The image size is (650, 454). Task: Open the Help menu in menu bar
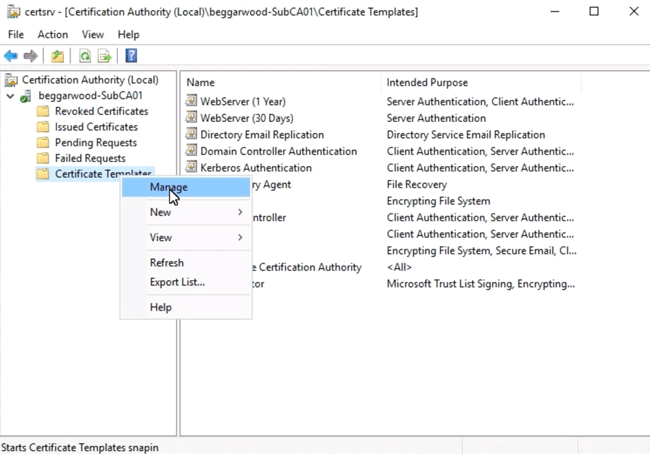[129, 34]
